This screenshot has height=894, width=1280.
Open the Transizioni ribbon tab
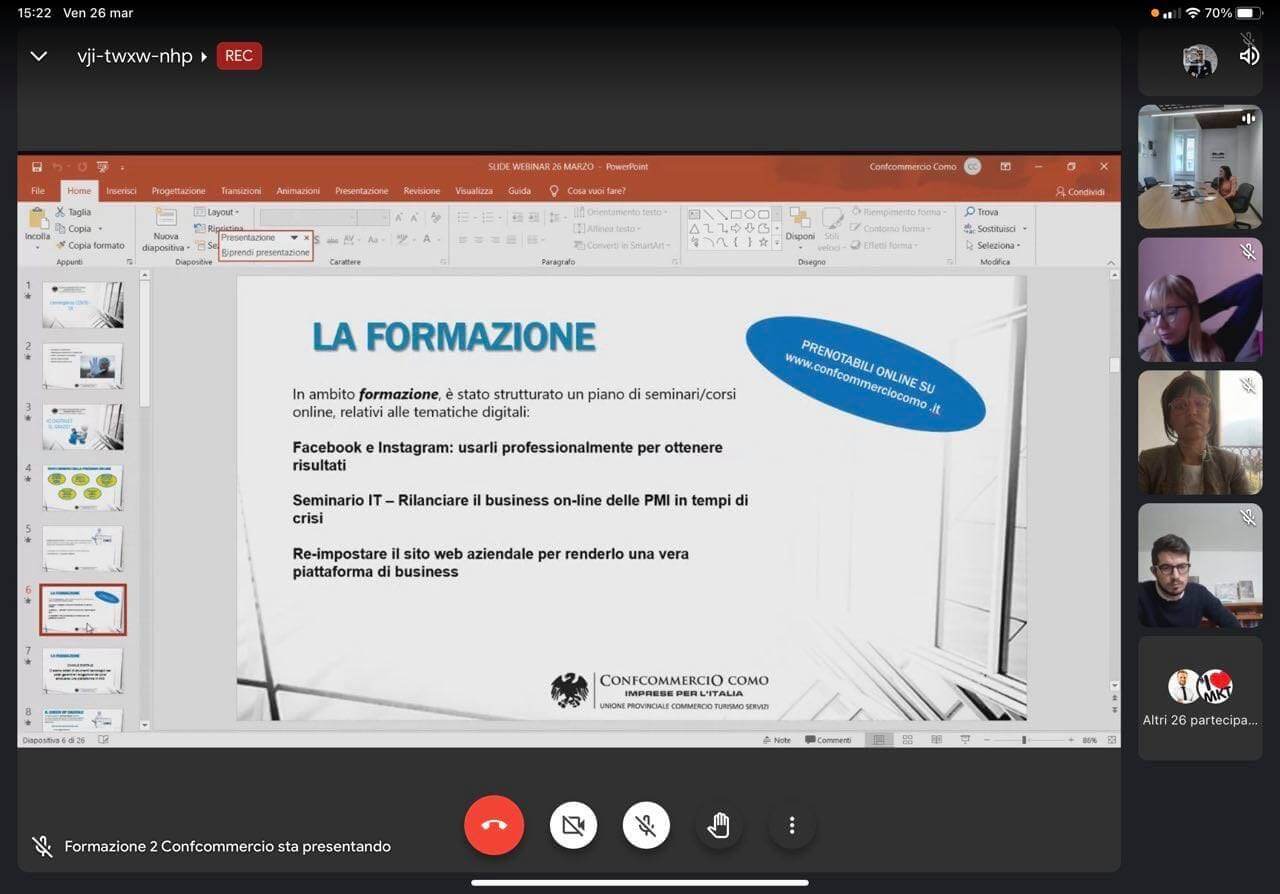(241, 191)
